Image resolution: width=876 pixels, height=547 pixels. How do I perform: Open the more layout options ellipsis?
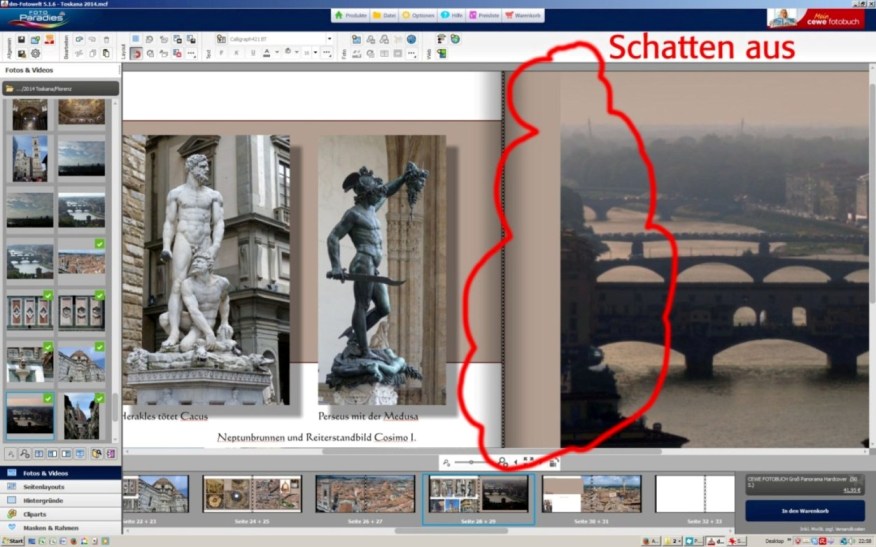pyautogui.click(x=191, y=54)
